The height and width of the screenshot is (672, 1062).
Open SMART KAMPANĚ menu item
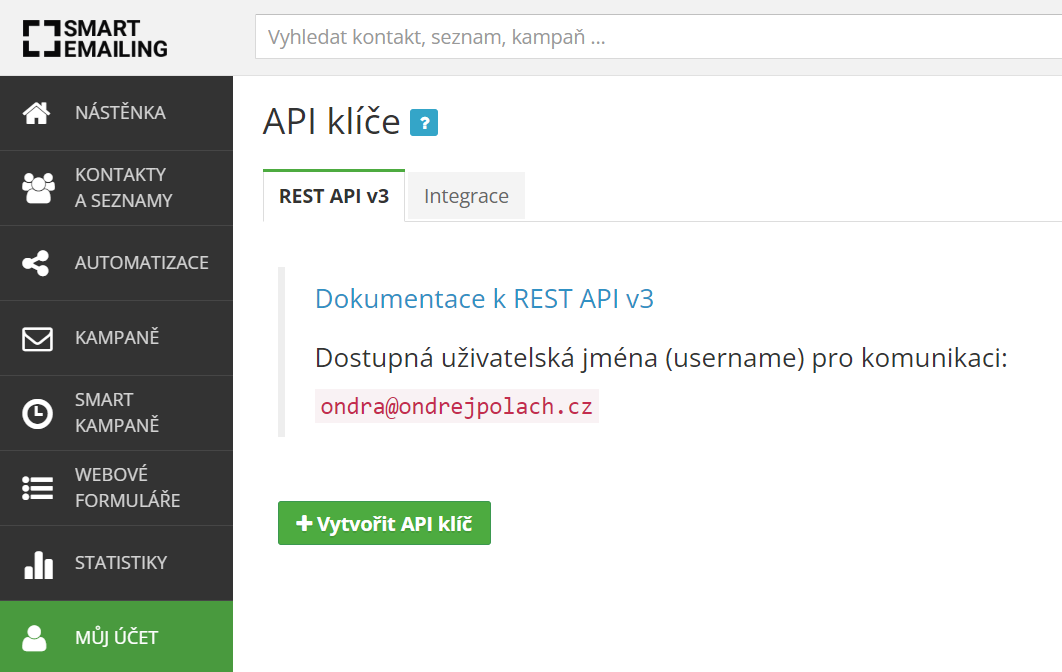(x=116, y=413)
